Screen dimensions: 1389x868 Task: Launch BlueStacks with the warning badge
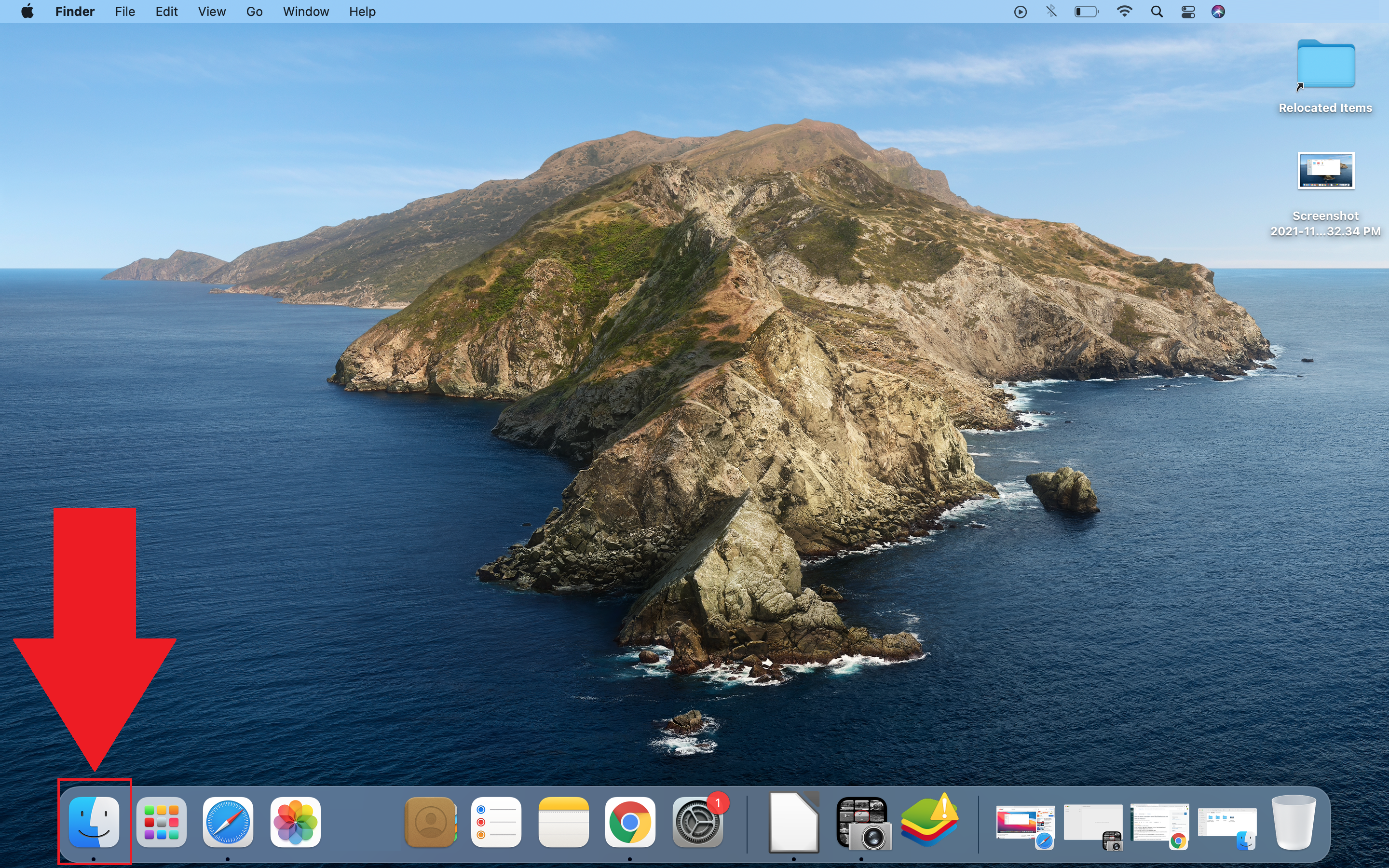click(930, 820)
